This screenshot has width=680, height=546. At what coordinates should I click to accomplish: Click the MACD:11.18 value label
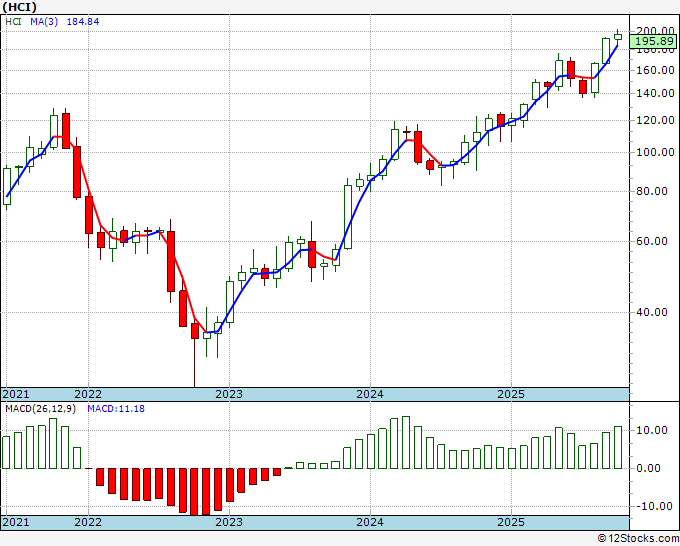(116, 409)
